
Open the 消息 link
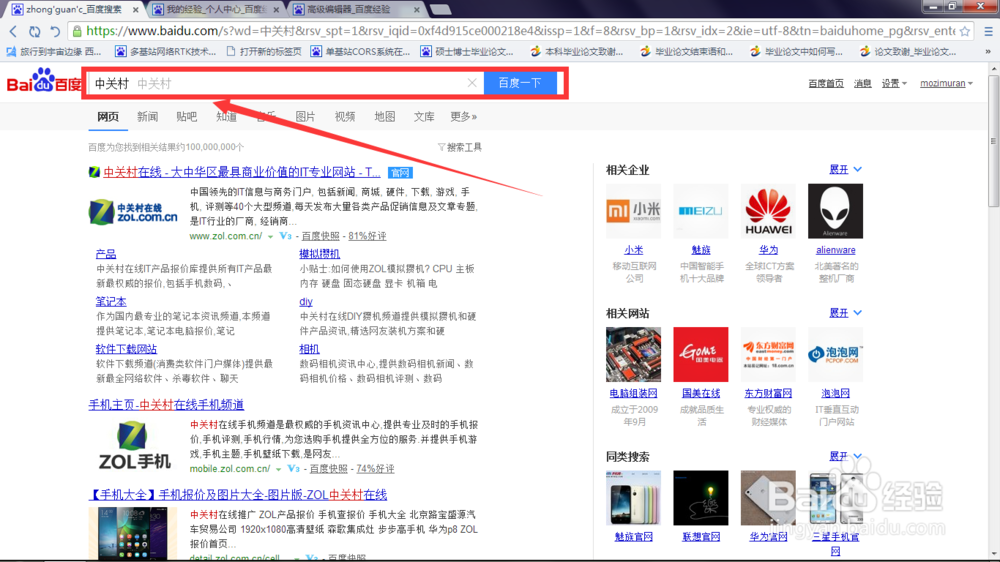pyautogui.click(x=862, y=84)
